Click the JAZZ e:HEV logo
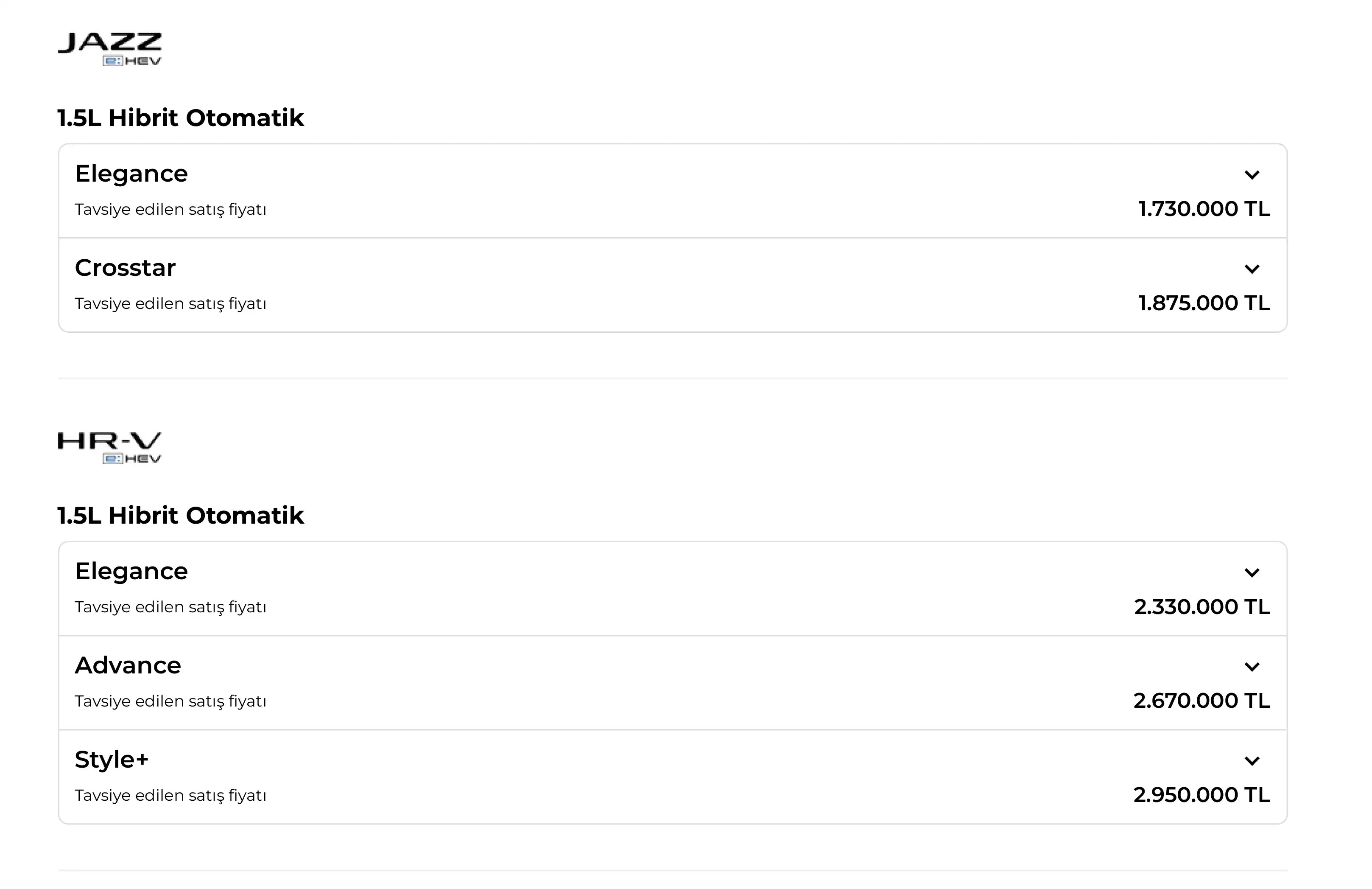Image resolution: width=1372 pixels, height=889 pixels. click(x=109, y=50)
